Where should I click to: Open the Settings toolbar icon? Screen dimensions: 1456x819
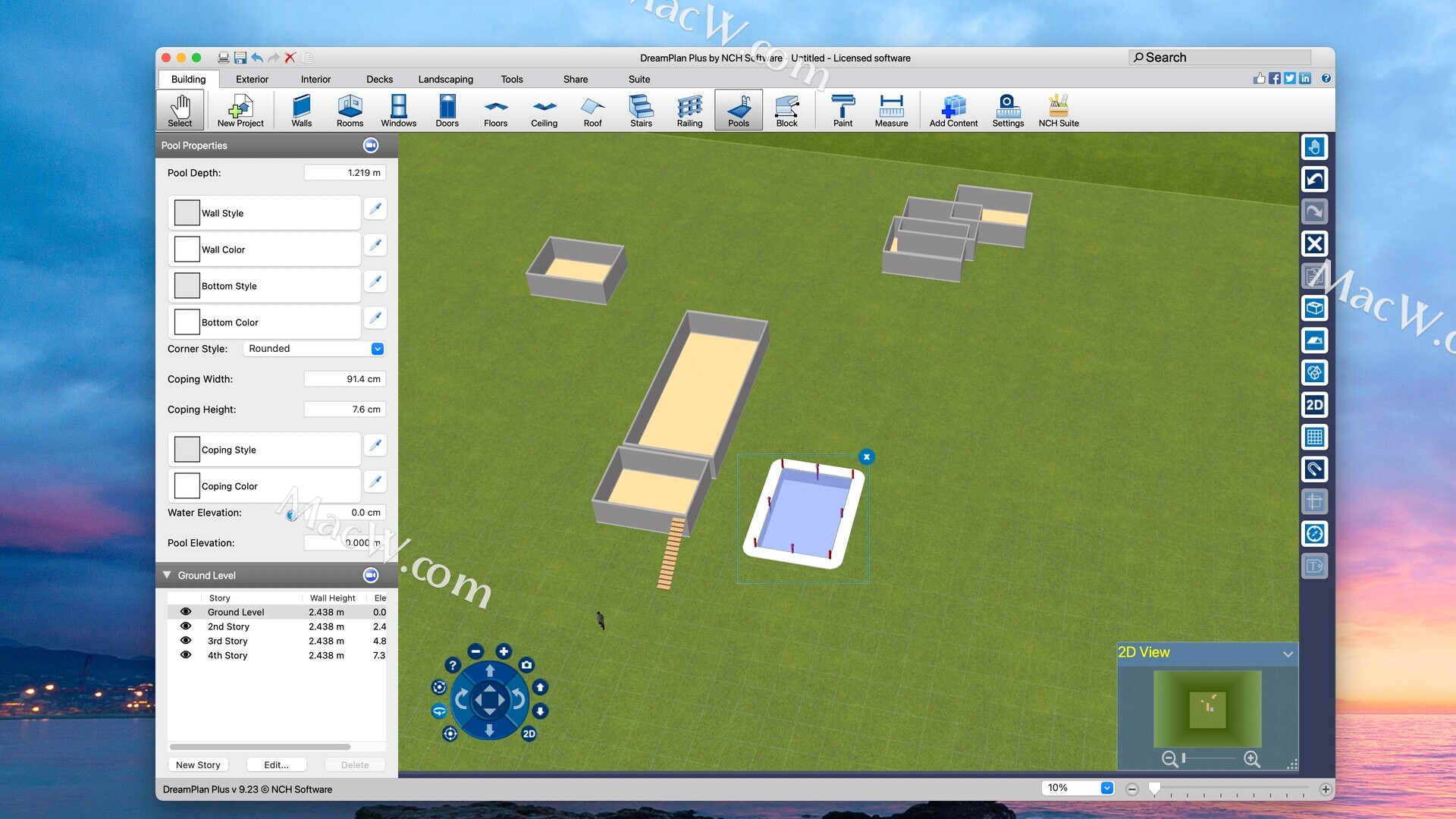pyautogui.click(x=1008, y=111)
